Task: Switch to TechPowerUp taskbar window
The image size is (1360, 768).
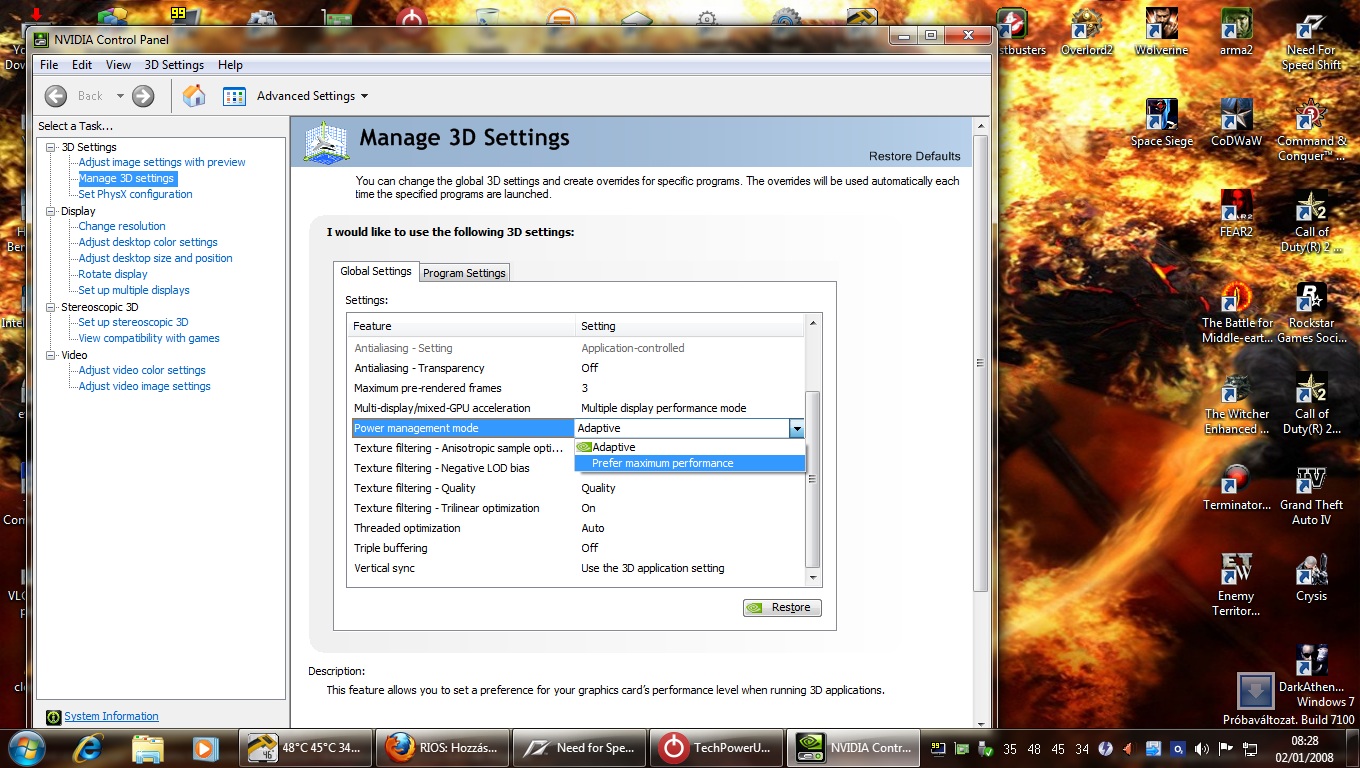Action: click(714, 747)
